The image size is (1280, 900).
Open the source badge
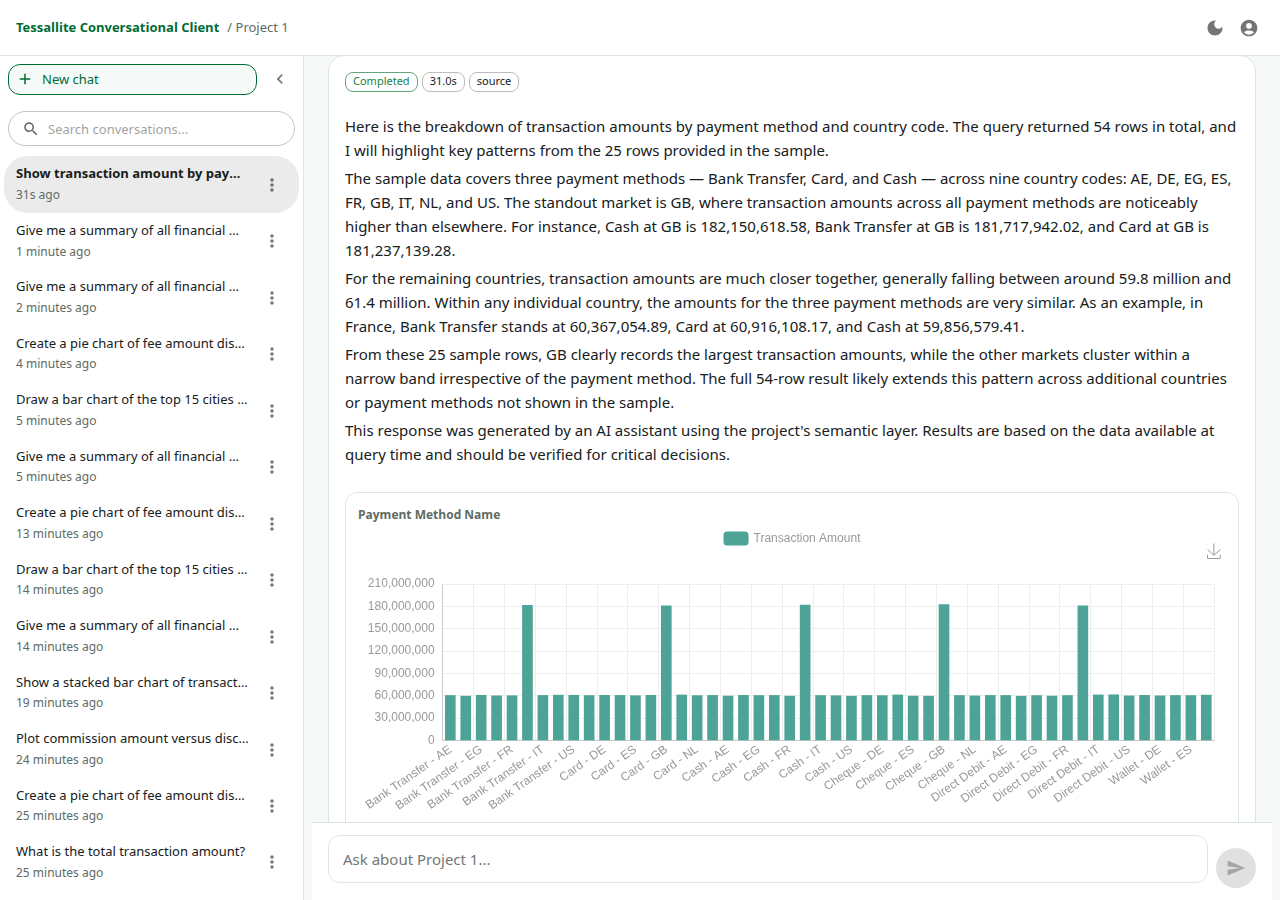[x=494, y=82]
